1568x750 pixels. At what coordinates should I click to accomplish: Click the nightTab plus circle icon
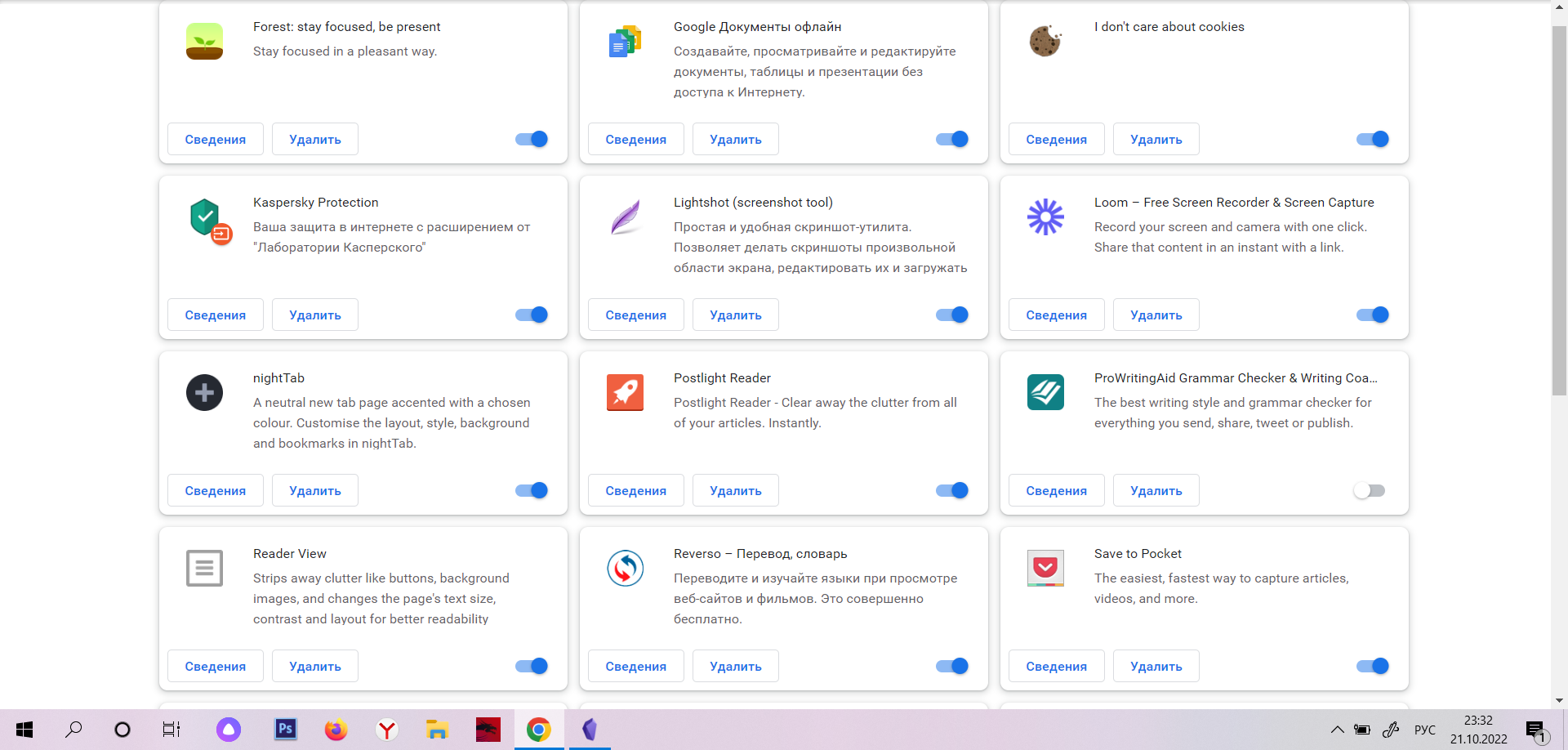[x=204, y=393]
